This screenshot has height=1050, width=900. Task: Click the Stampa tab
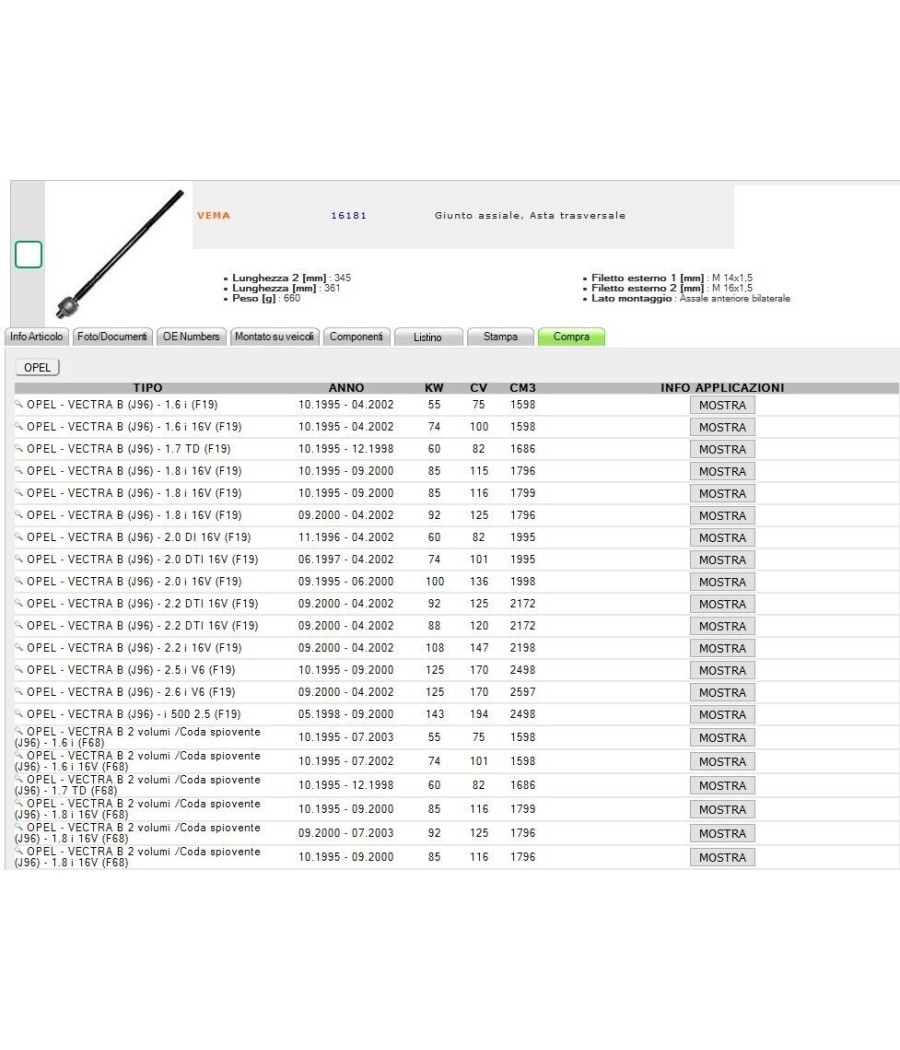(500, 336)
